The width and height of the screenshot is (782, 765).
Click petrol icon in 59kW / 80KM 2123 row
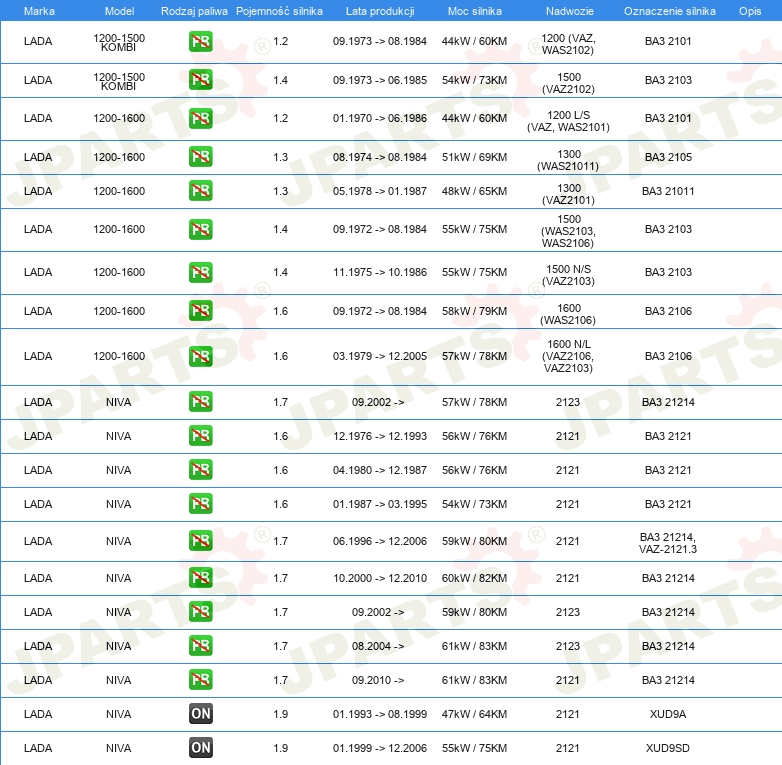tap(200, 611)
